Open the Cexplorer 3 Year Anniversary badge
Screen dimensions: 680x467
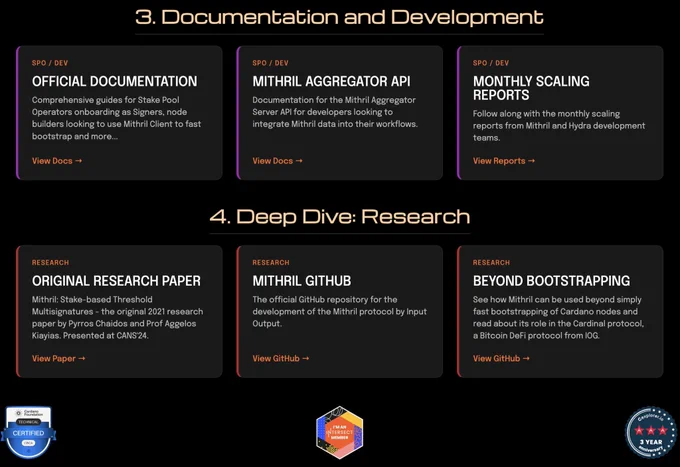tap(651, 432)
